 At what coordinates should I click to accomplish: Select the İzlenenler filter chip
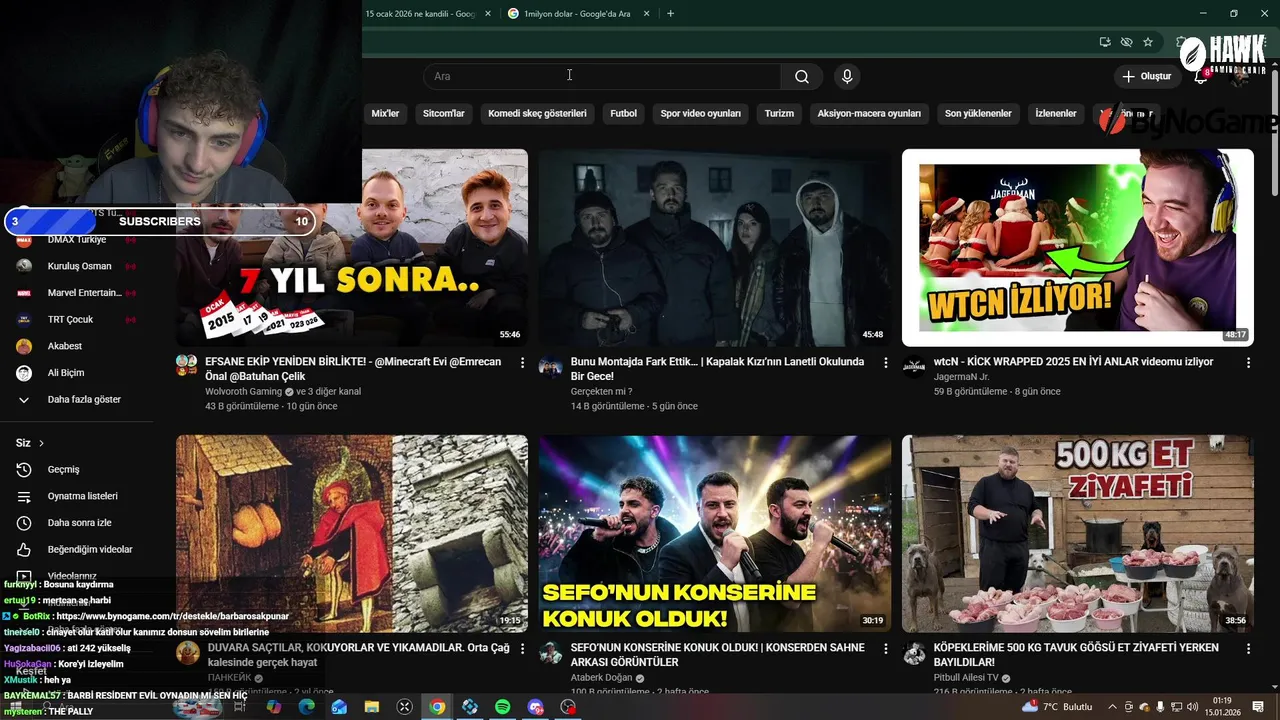(1055, 113)
